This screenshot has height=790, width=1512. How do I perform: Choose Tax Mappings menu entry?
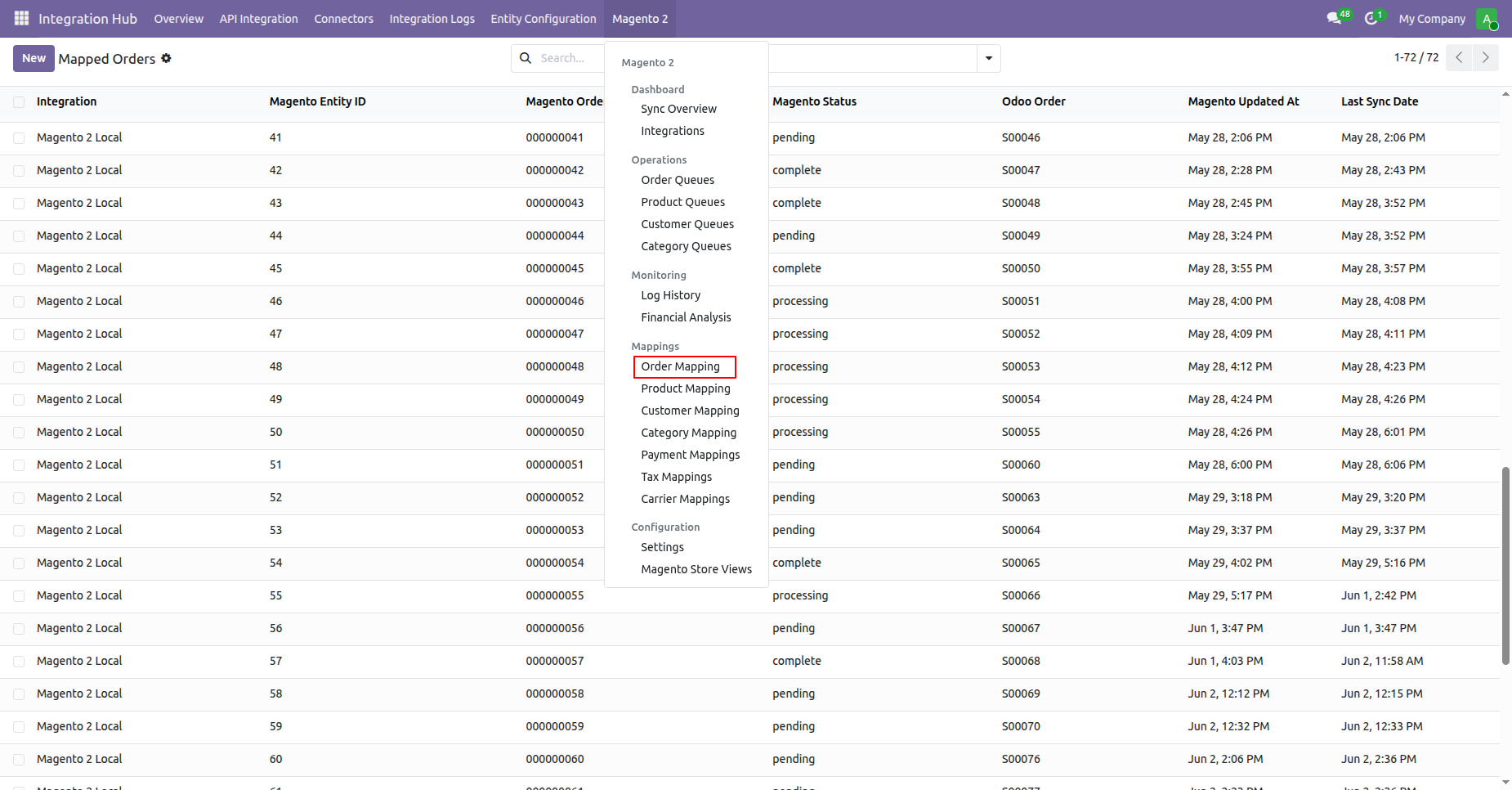(676, 477)
